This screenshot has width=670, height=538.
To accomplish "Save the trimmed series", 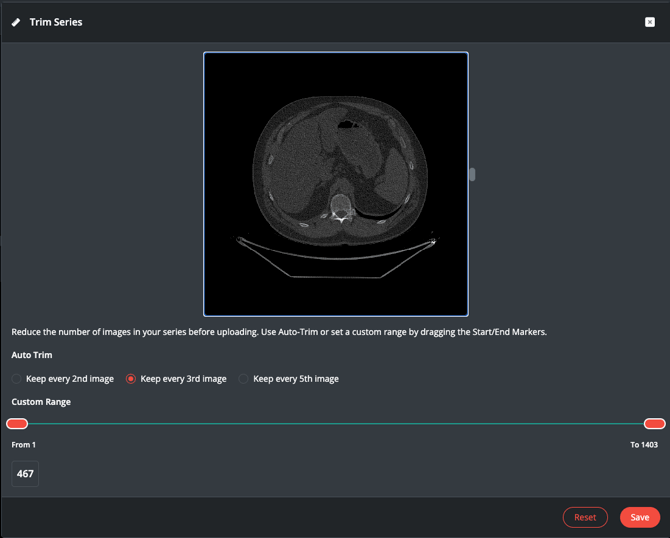I will [x=639, y=517].
